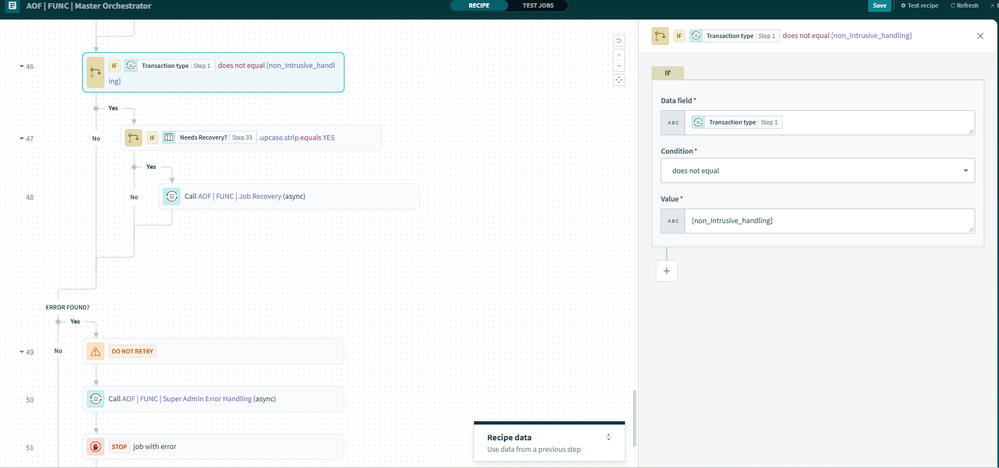
Task: Switch to the Test Jobs tab
Action: point(538,6)
